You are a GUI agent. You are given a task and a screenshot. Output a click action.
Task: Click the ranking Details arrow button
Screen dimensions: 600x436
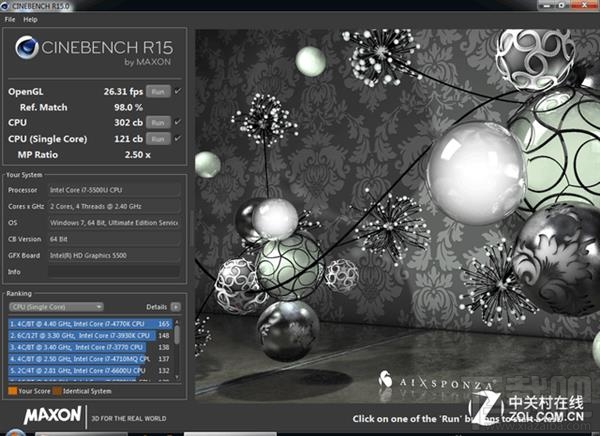coord(176,307)
